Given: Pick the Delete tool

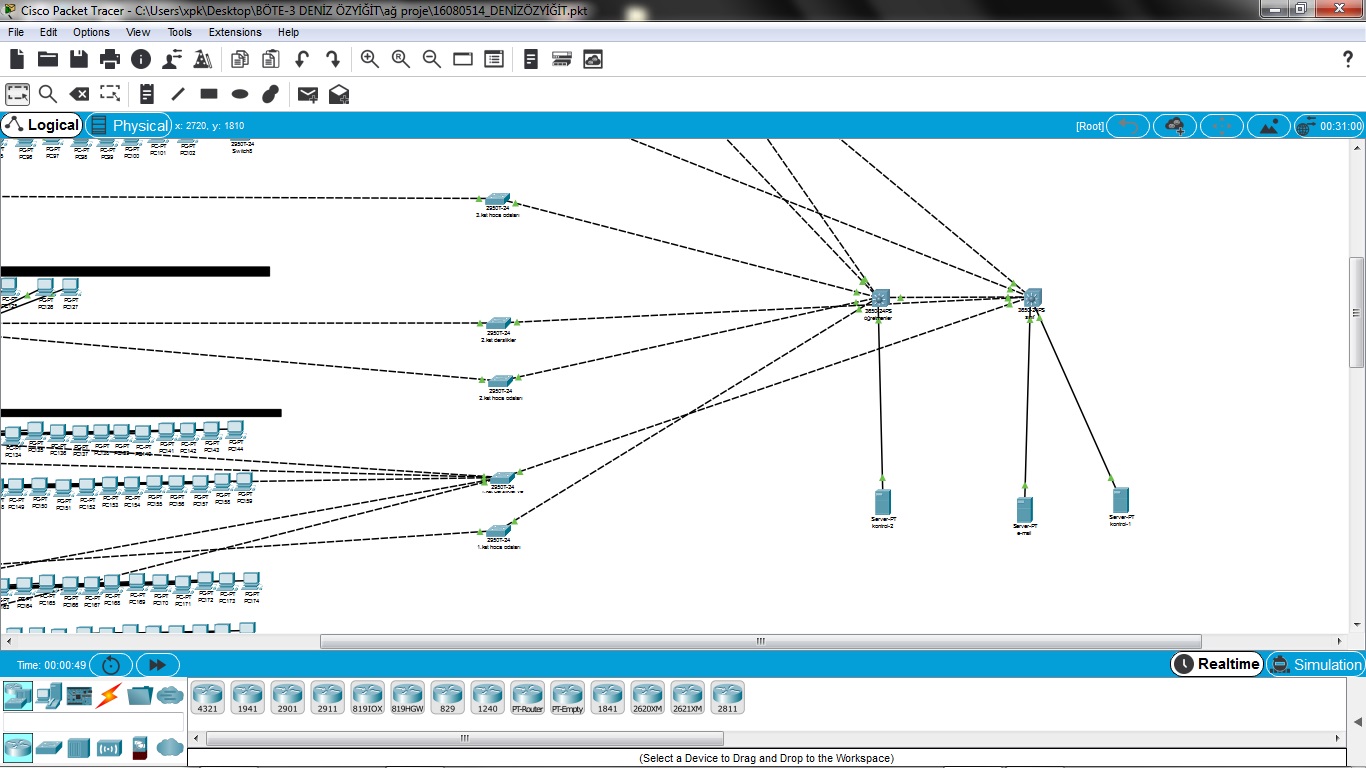Looking at the screenshot, I should [x=79, y=94].
